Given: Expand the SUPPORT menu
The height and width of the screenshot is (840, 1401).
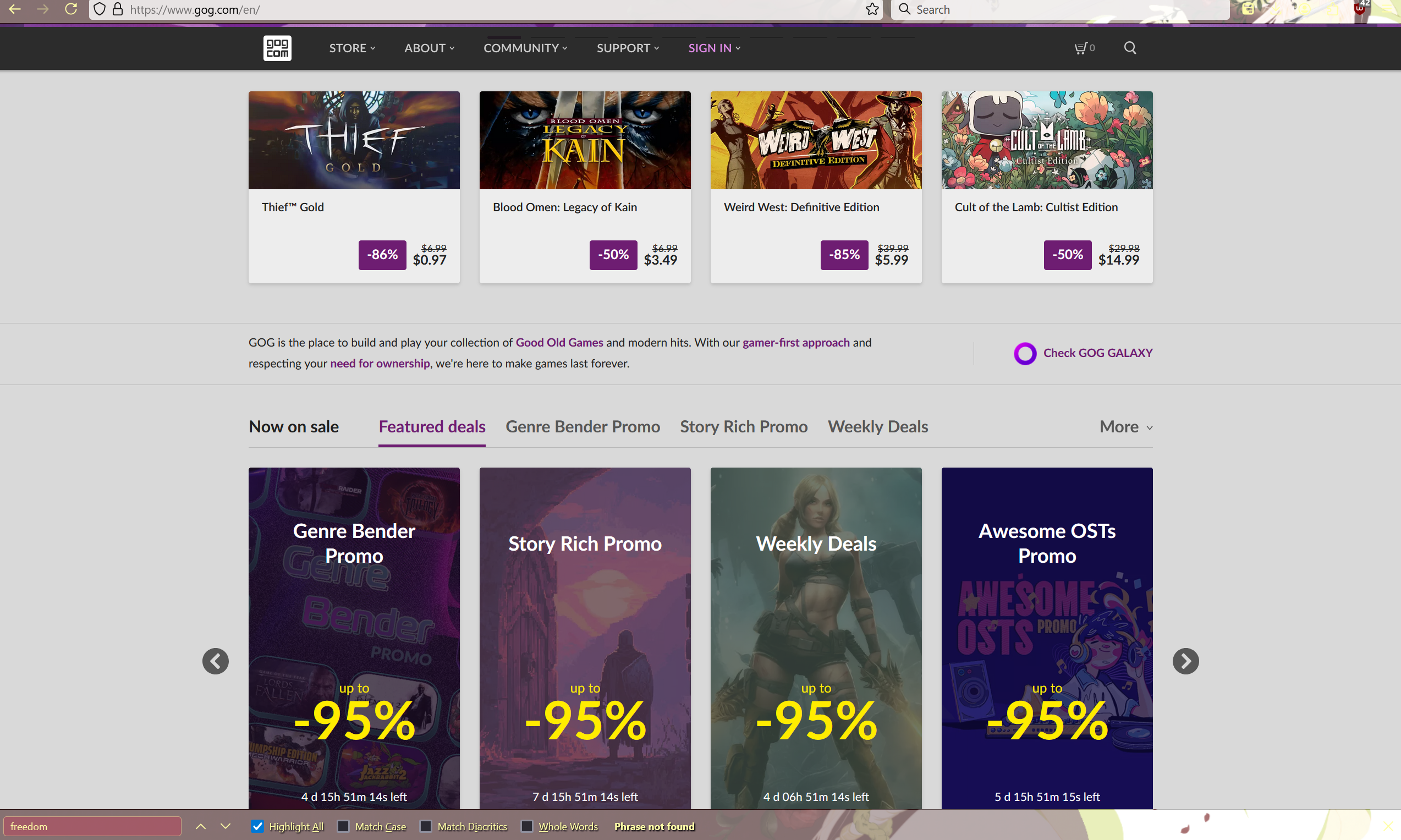Looking at the screenshot, I should pyautogui.click(x=628, y=48).
